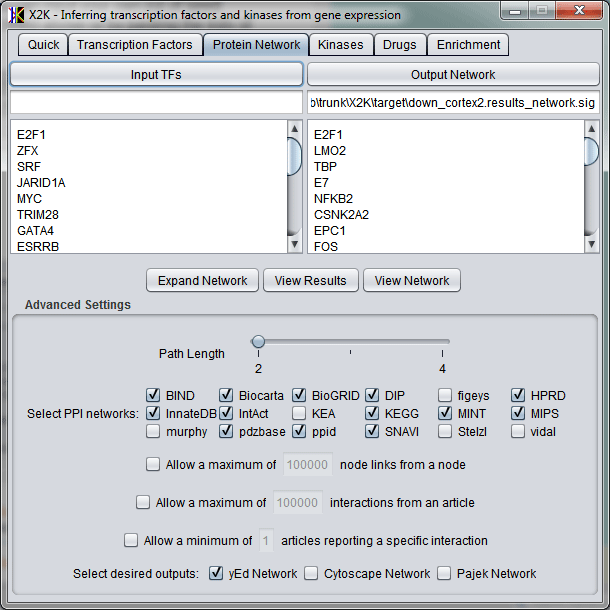Switch to the Transcription Factors tab
This screenshot has height=610, width=610.
(x=135, y=45)
